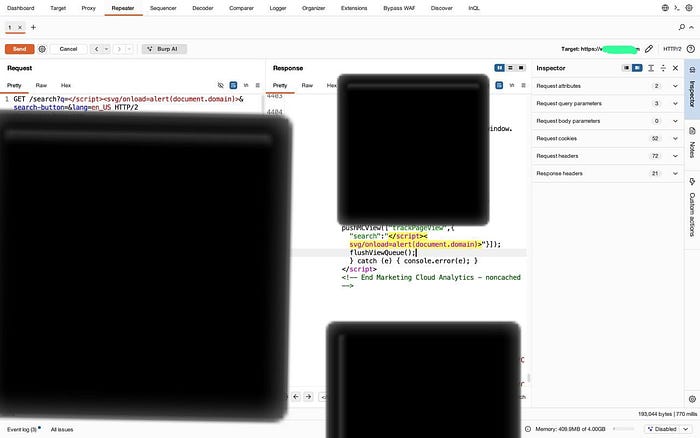Dock Inspector panel on the right
This screenshot has width=700, height=438.
(x=637, y=68)
